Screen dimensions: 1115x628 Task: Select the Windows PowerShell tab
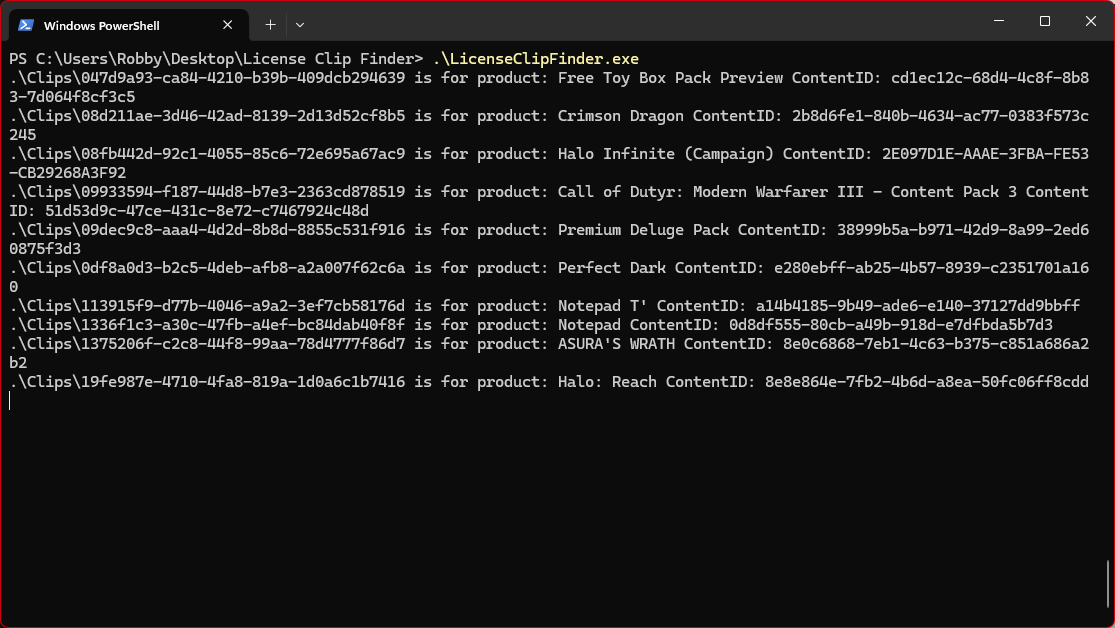[x=129, y=26]
